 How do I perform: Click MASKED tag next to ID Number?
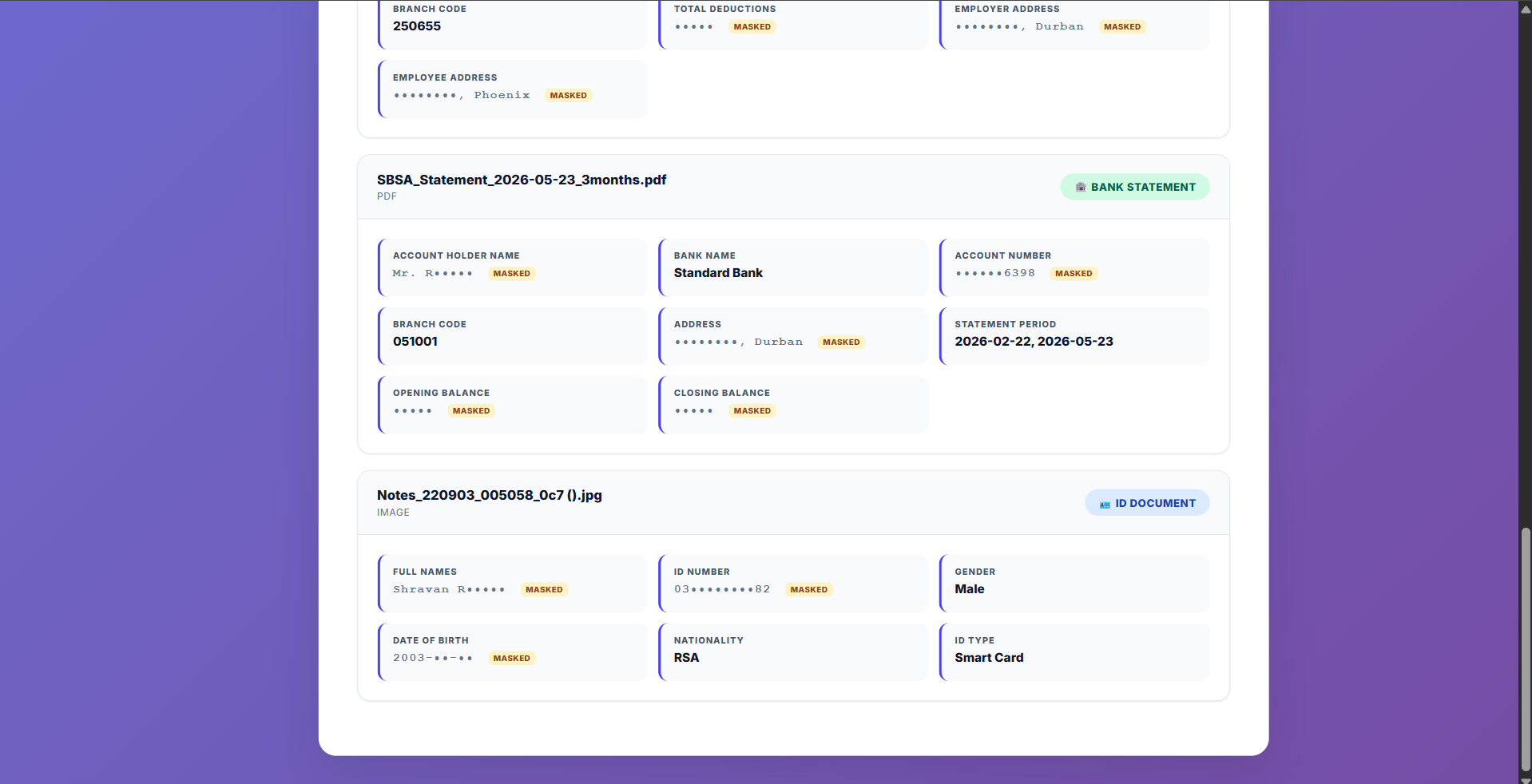coord(808,589)
